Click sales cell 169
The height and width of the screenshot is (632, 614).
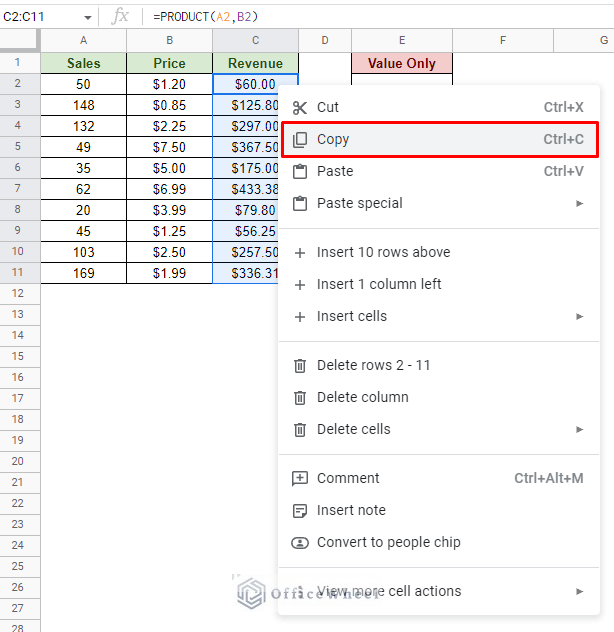click(83, 273)
